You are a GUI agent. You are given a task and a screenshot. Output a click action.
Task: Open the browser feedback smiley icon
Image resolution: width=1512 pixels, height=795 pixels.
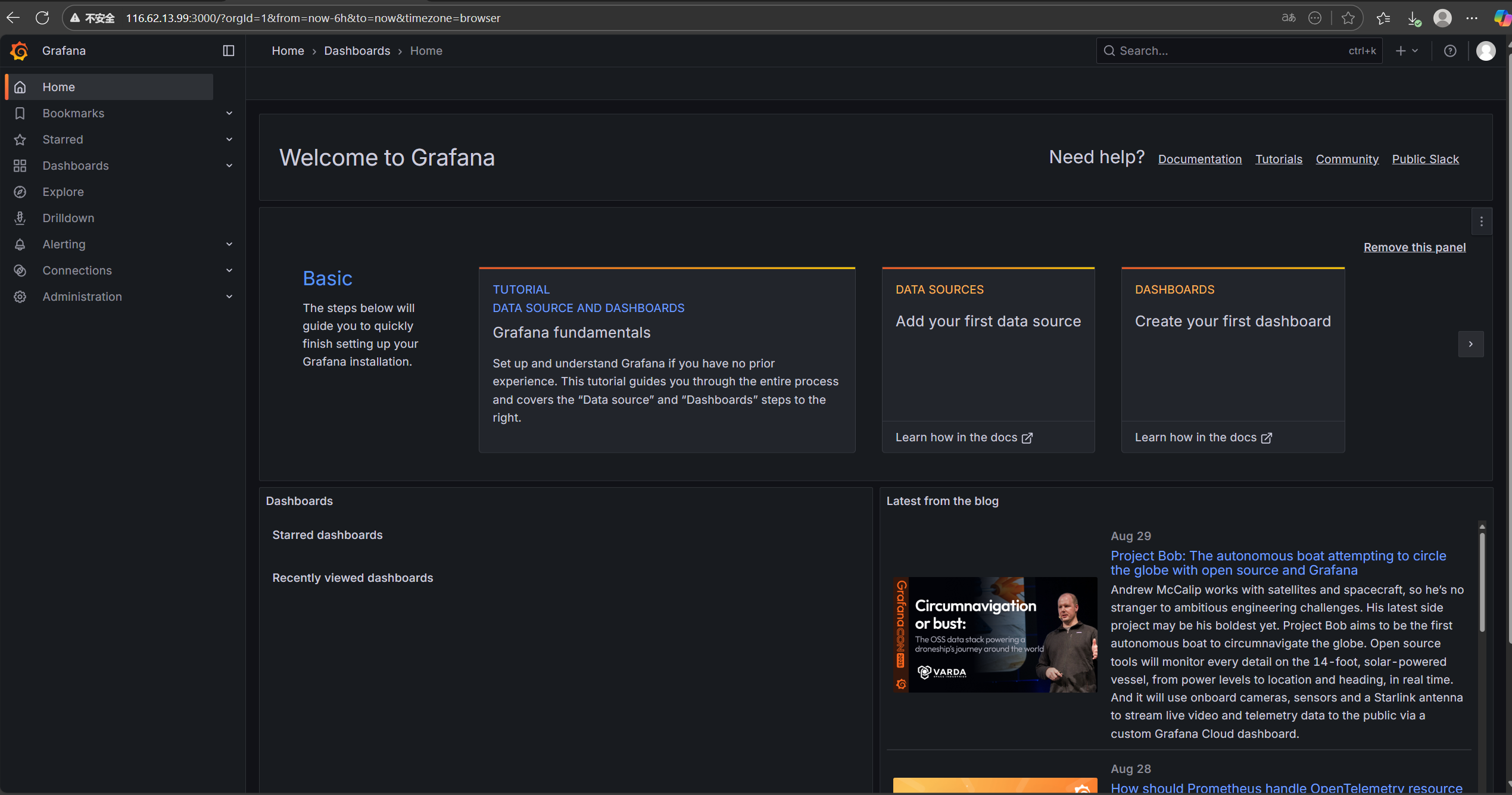click(x=1315, y=18)
